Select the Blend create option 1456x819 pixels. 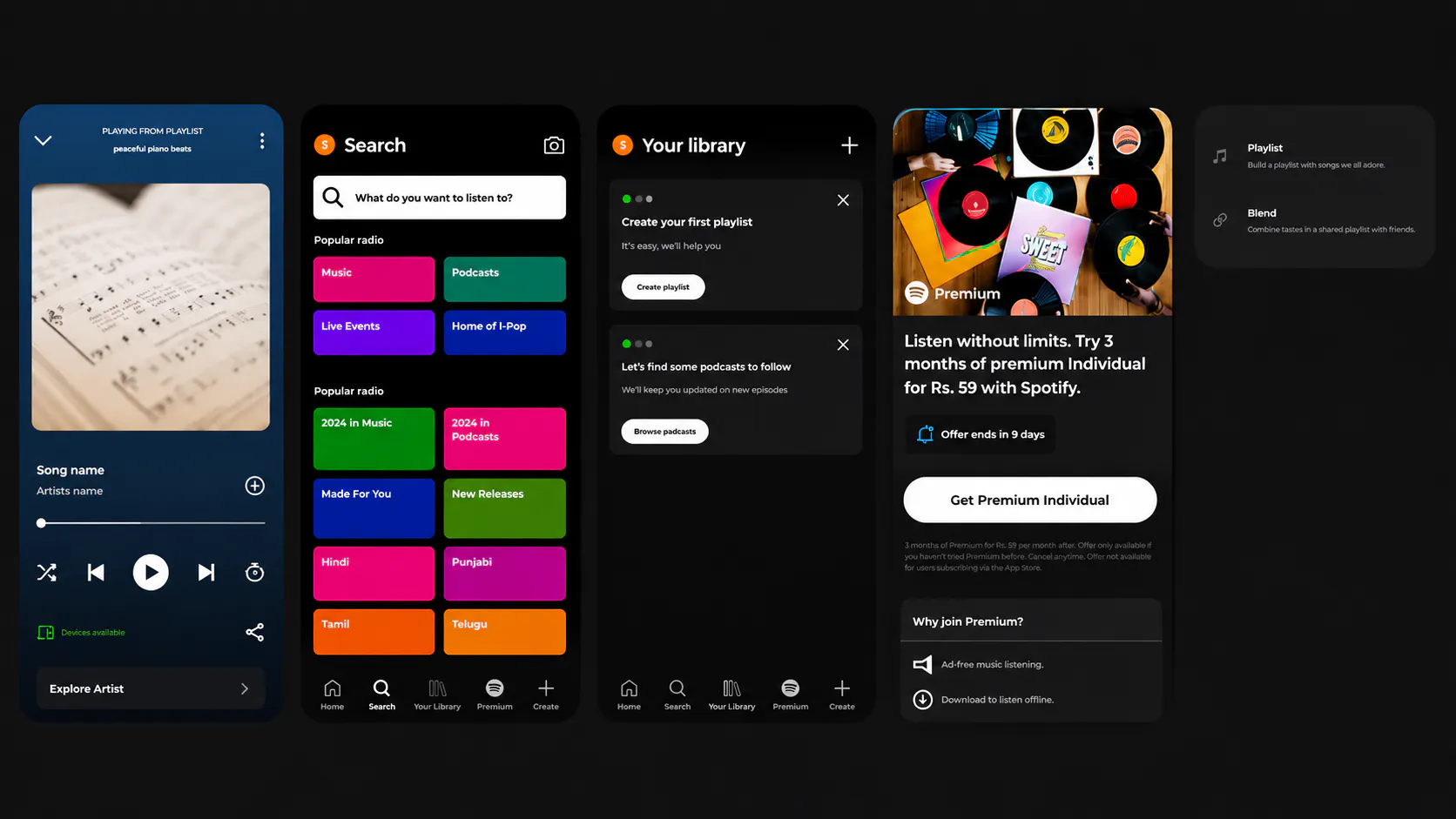coord(1315,221)
